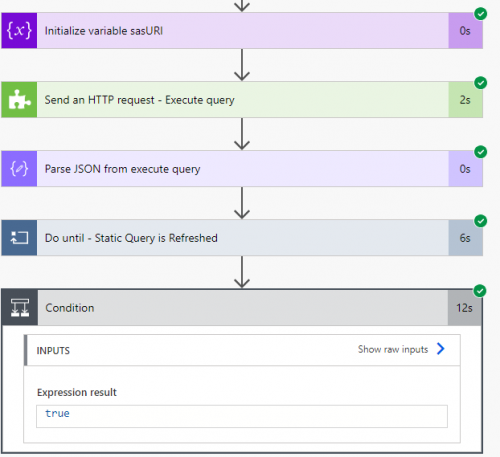Image resolution: width=500 pixels, height=457 pixels.
Task: Collapse the Condition step header
Action: click(x=243, y=308)
